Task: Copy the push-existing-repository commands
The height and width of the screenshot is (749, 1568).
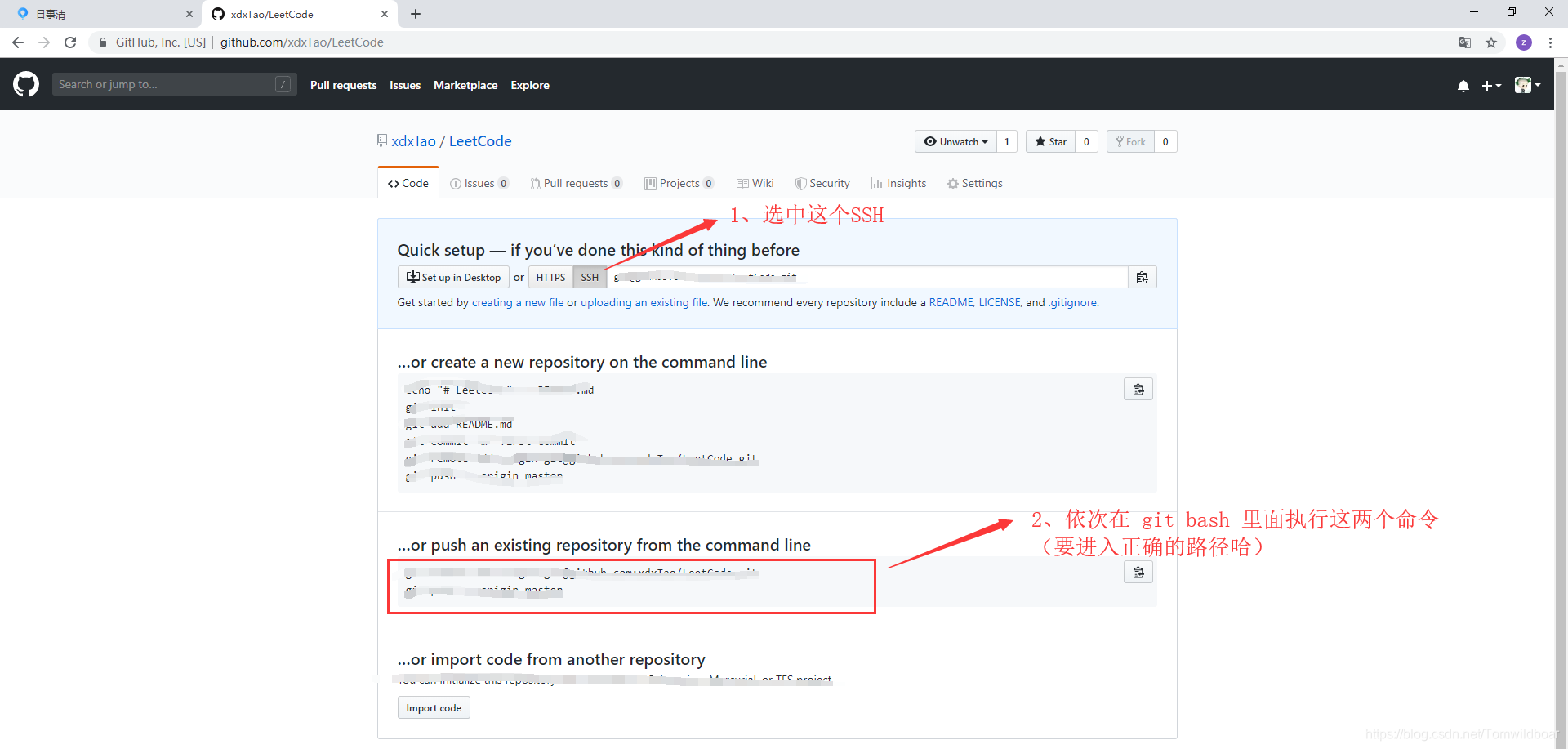Action: click(1138, 573)
